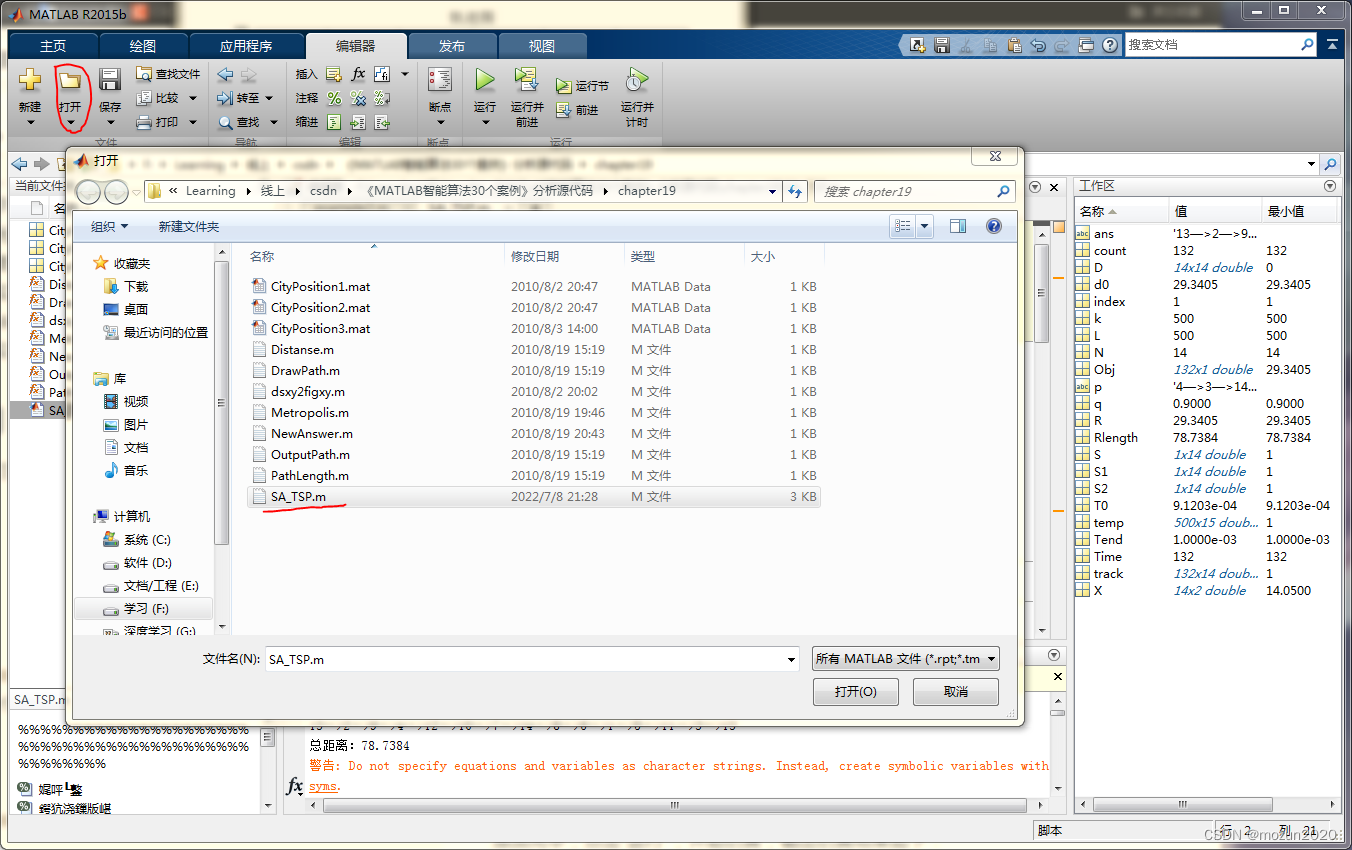Viewport: 1352px width, 850px height.
Task: Open the dropdown arrow under 断点
Action: point(440,123)
